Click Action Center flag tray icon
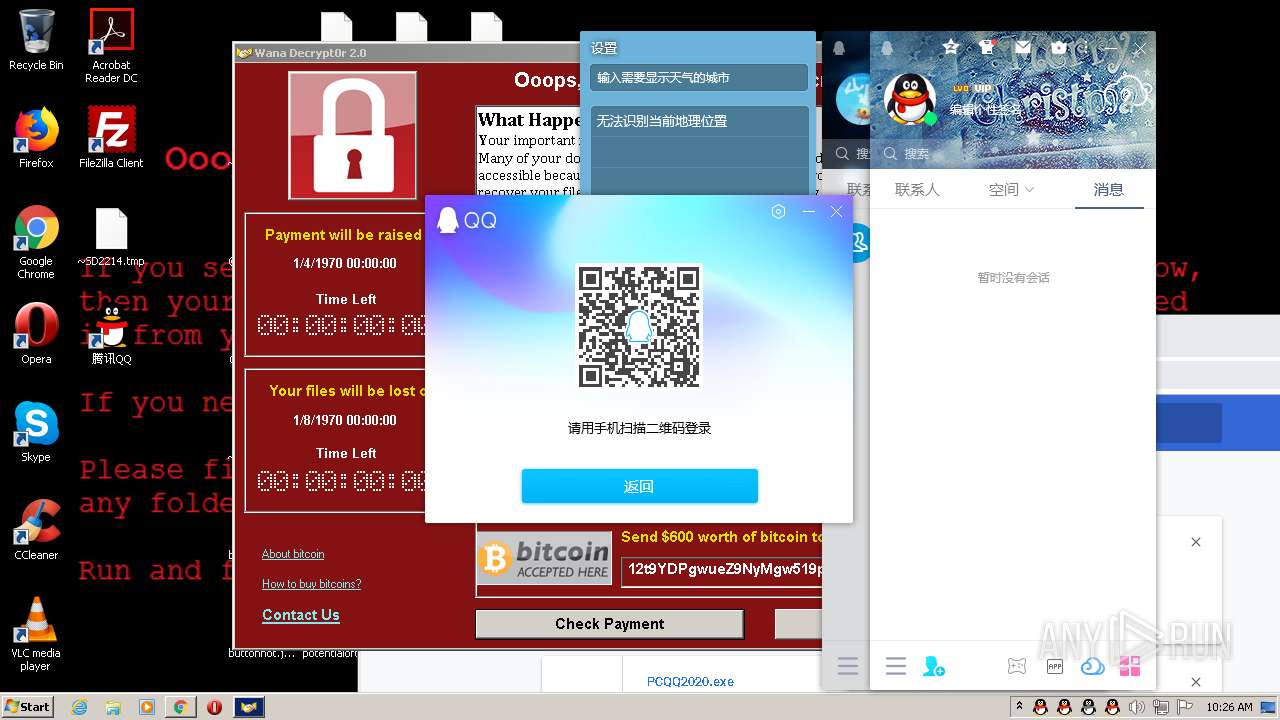This screenshot has height=720, width=1280. pyautogui.click(x=1185, y=707)
